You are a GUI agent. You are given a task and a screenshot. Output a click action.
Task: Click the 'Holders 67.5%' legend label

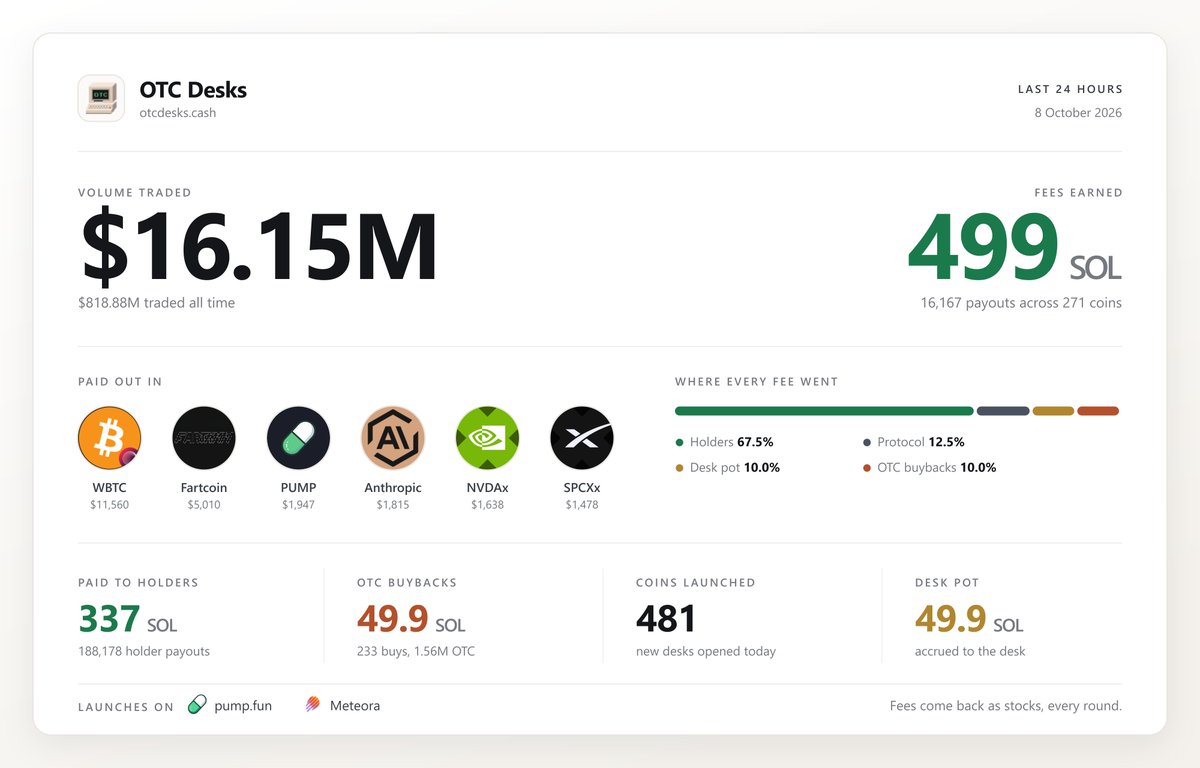coord(731,442)
